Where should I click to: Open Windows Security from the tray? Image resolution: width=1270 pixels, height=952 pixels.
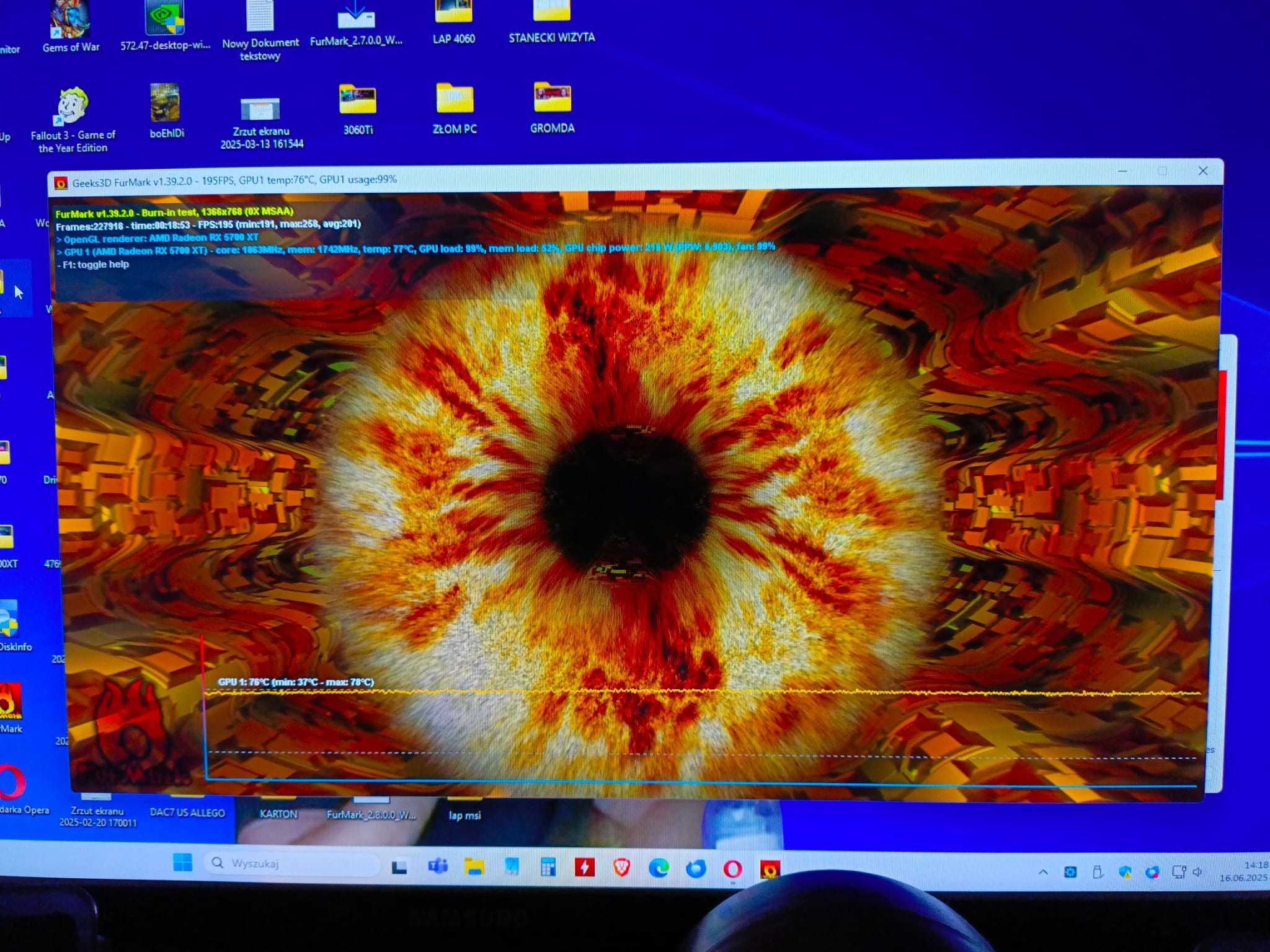coord(1125,872)
